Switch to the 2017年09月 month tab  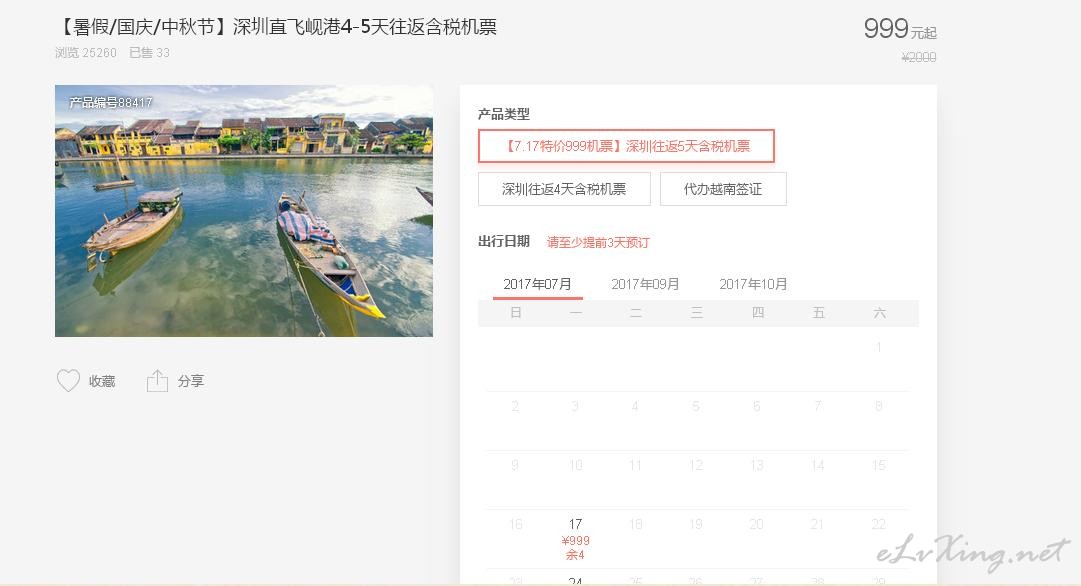645,284
